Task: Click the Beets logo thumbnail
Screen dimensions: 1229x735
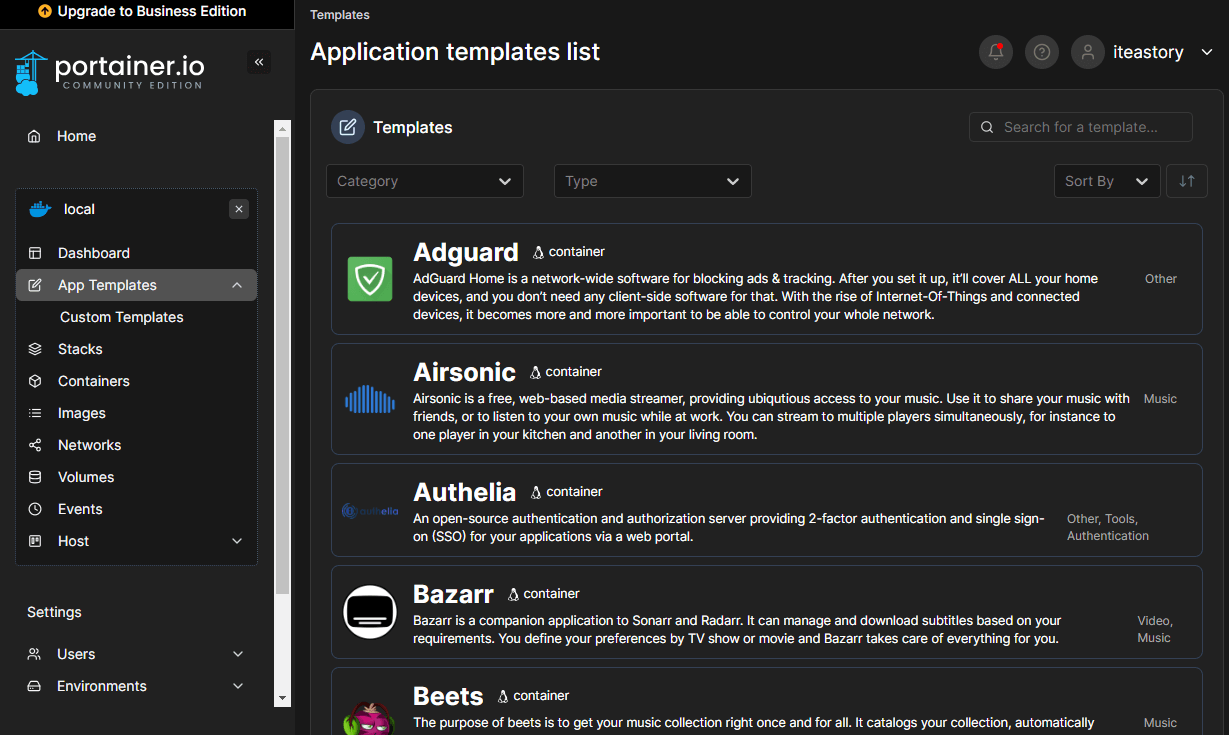Action: (x=370, y=717)
